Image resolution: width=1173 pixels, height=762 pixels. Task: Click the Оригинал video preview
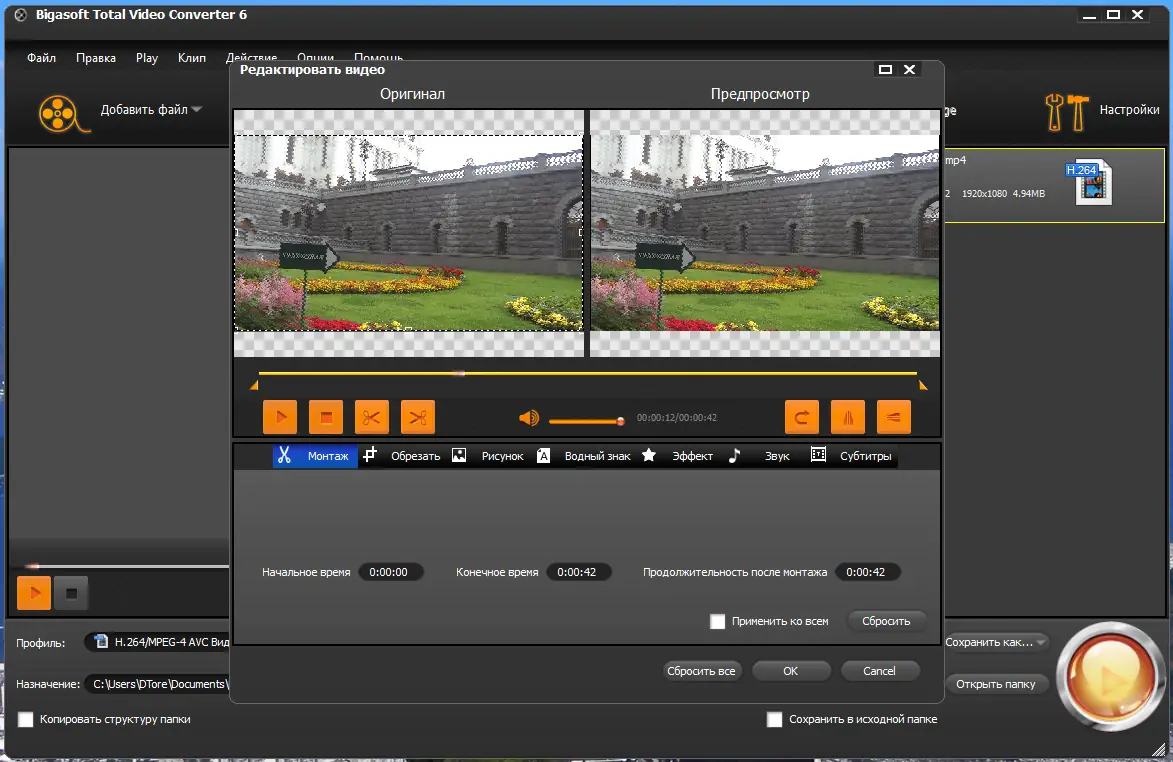(408, 233)
